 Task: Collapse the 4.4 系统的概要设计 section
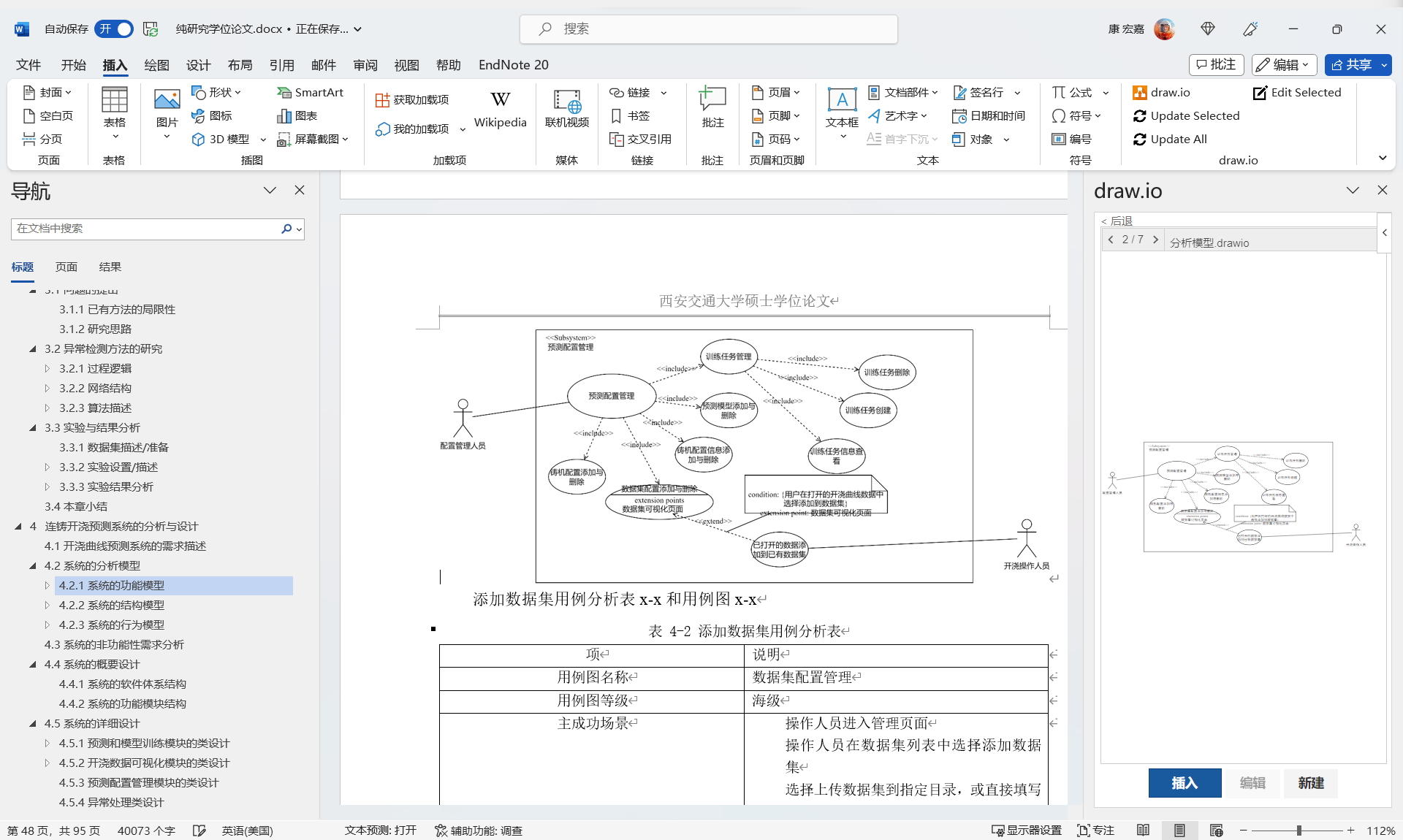point(33,665)
